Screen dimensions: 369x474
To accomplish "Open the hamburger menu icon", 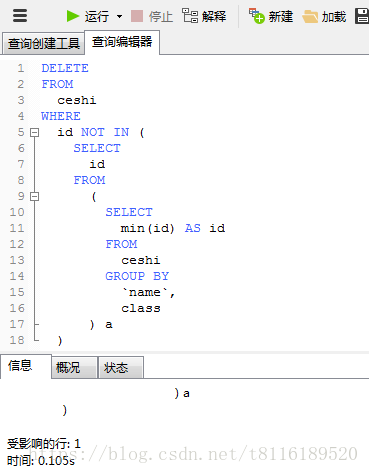I will point(20,16).
